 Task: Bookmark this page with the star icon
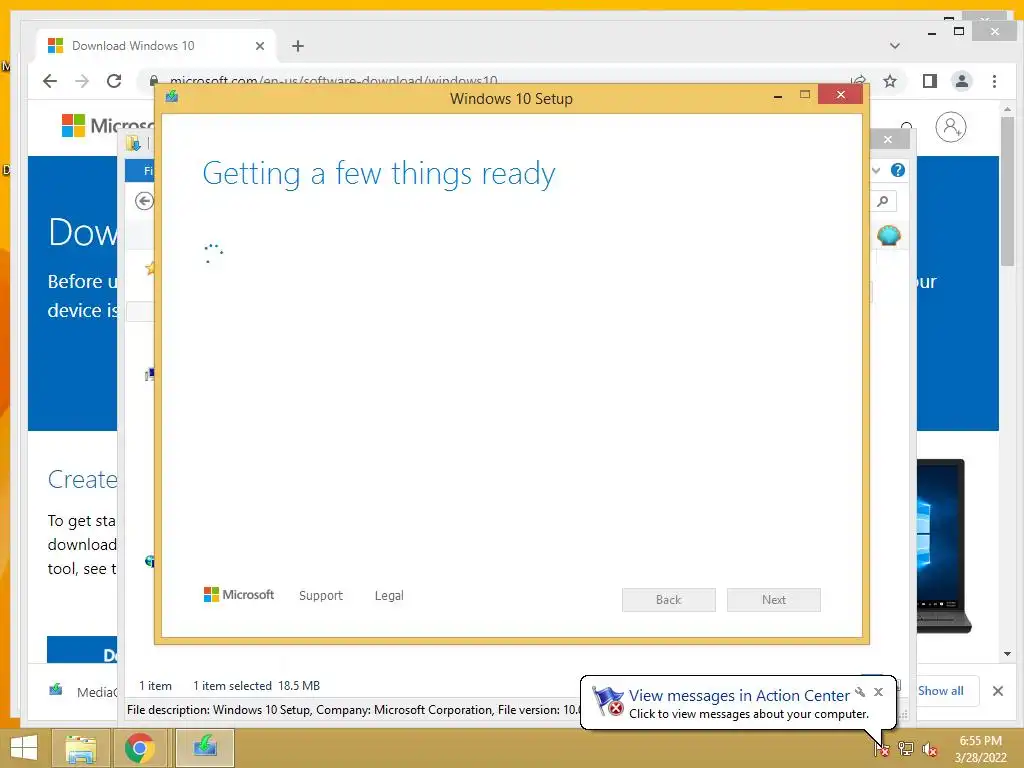(889, 81)
